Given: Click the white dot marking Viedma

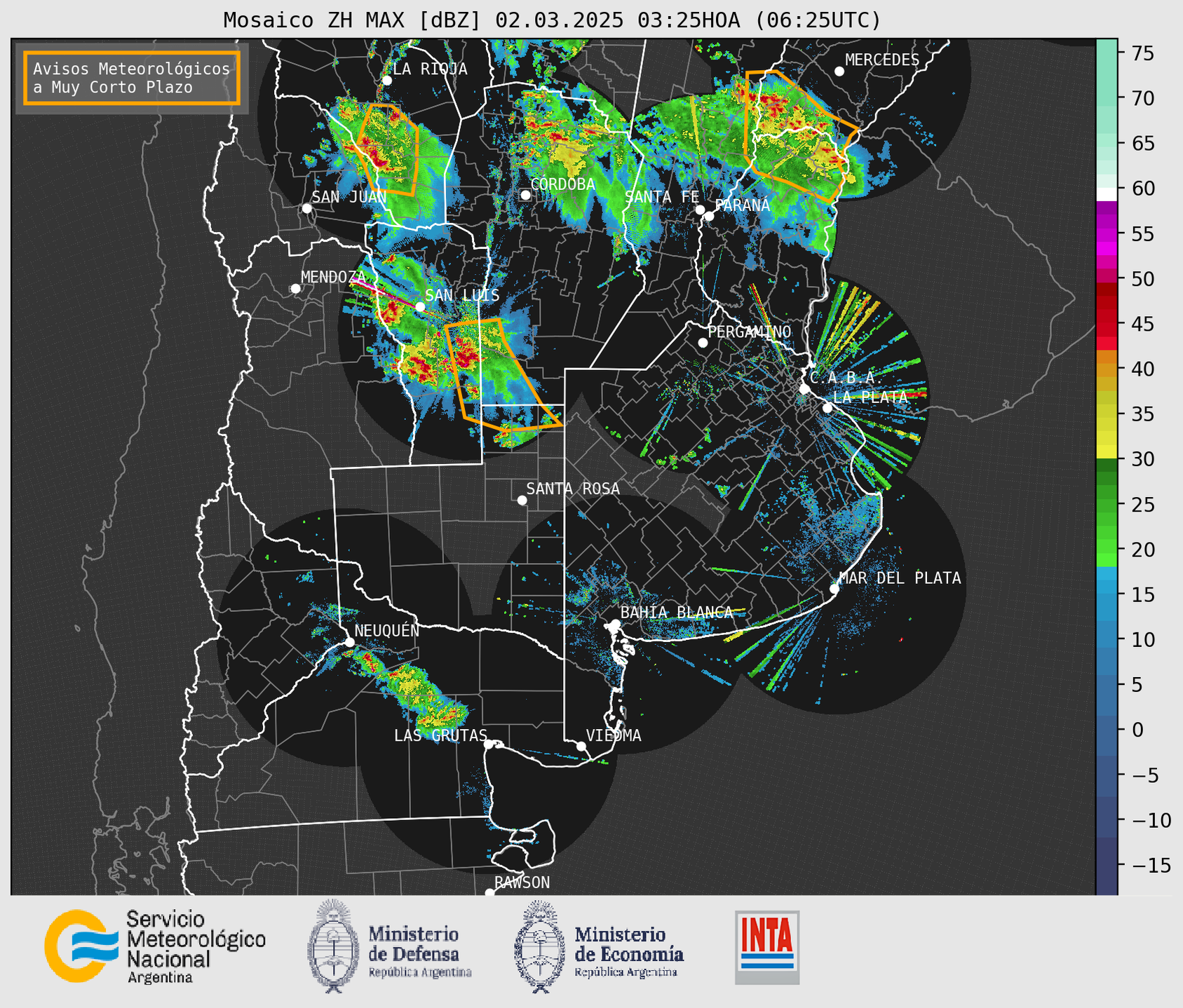Looking at the screenshot, I should pos(581,747).
